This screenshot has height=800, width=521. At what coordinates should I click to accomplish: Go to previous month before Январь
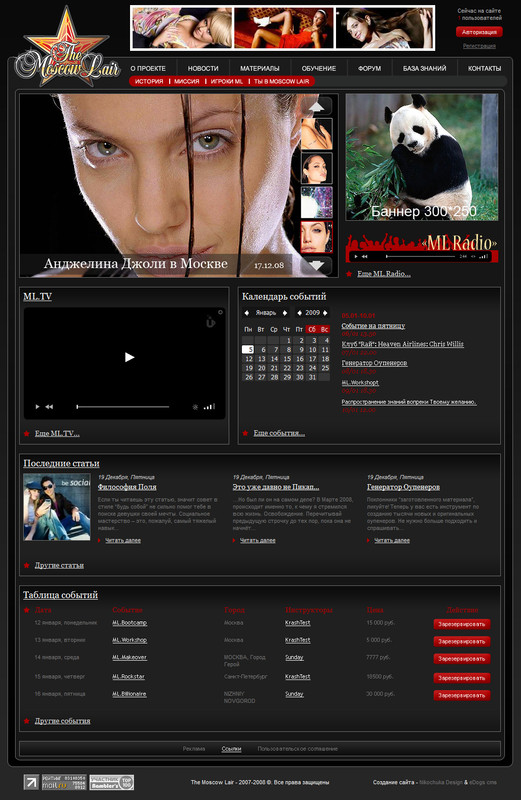[247, 313]
